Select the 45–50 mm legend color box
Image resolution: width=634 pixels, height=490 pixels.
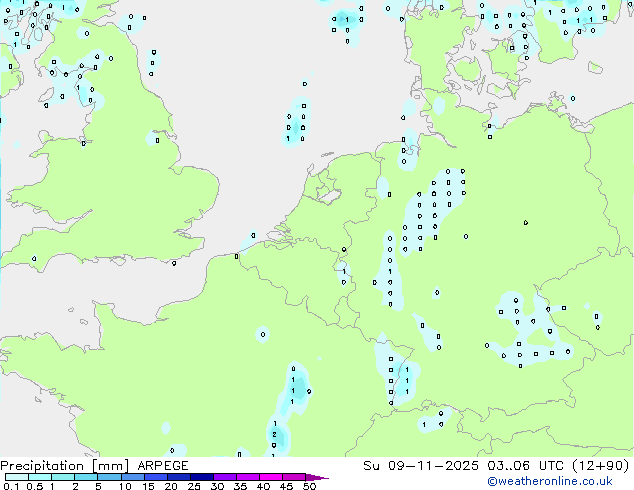(294, 477)
